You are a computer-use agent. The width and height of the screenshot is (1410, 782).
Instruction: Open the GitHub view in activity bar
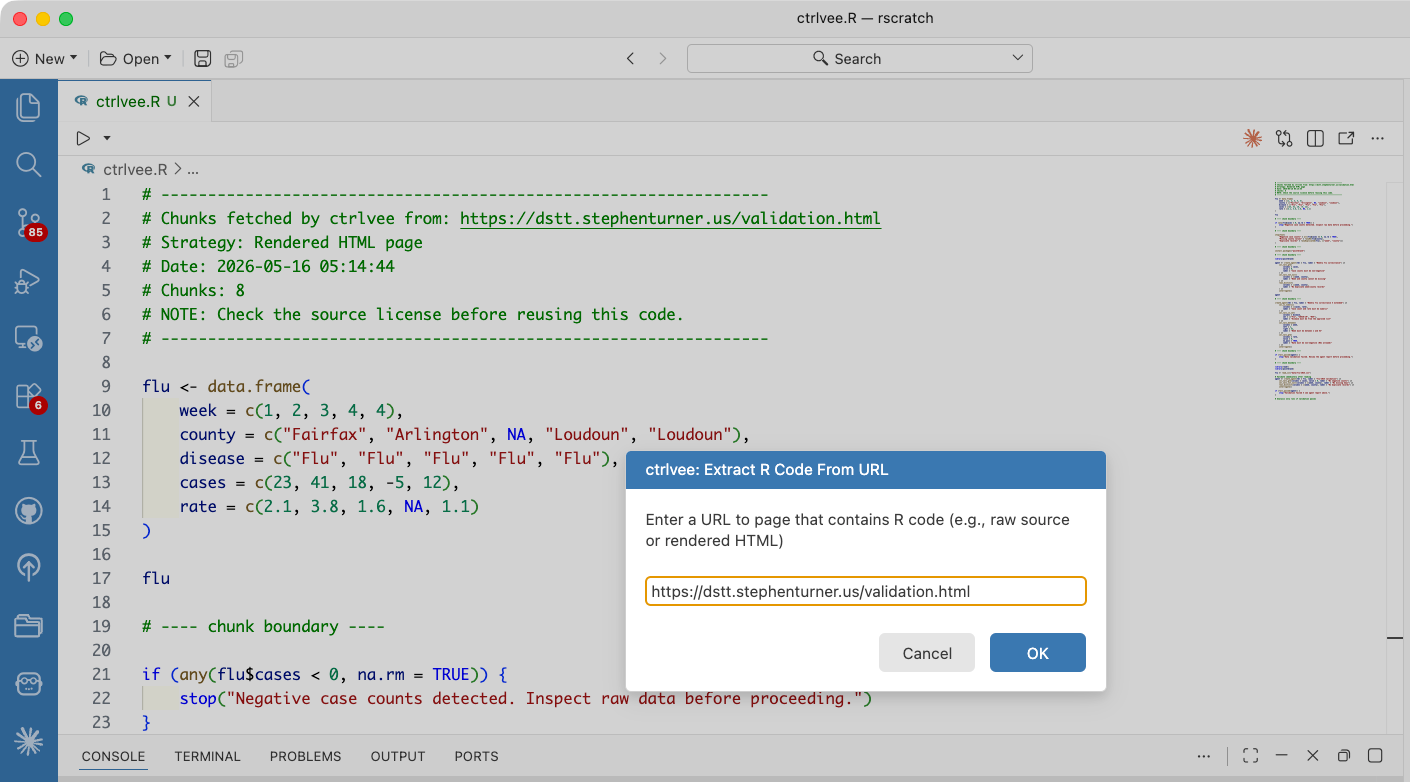click(x=28, y=512)
